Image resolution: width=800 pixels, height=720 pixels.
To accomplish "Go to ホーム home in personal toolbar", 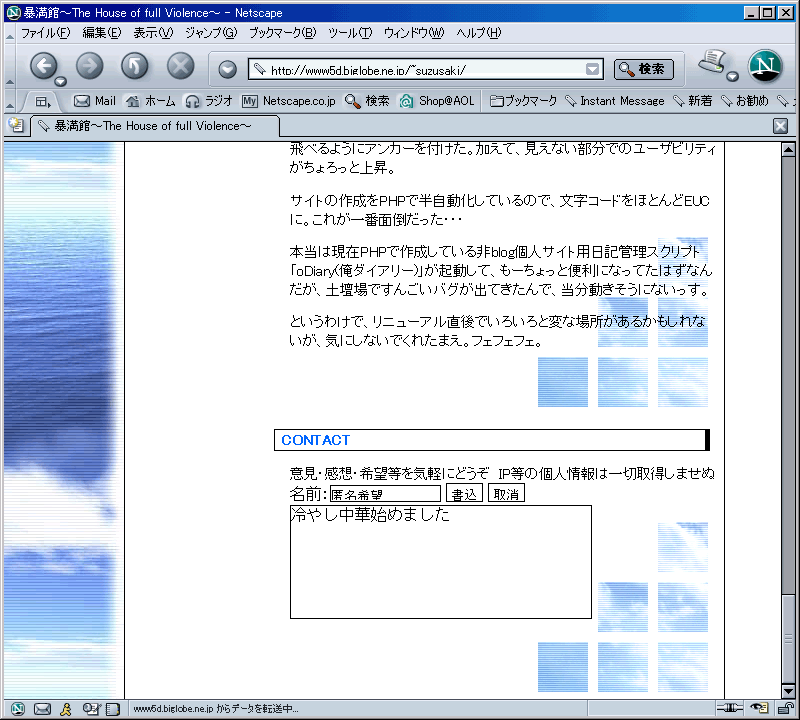I will 150,101.
